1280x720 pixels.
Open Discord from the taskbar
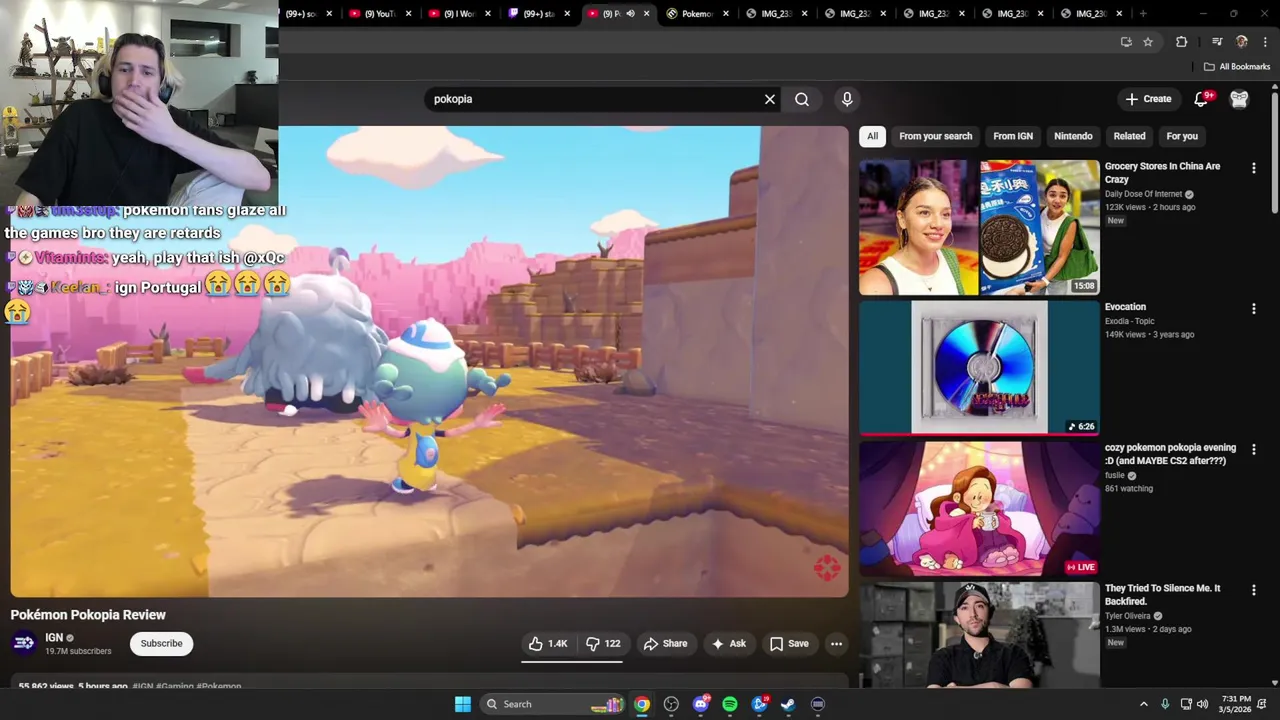[701, 704]
